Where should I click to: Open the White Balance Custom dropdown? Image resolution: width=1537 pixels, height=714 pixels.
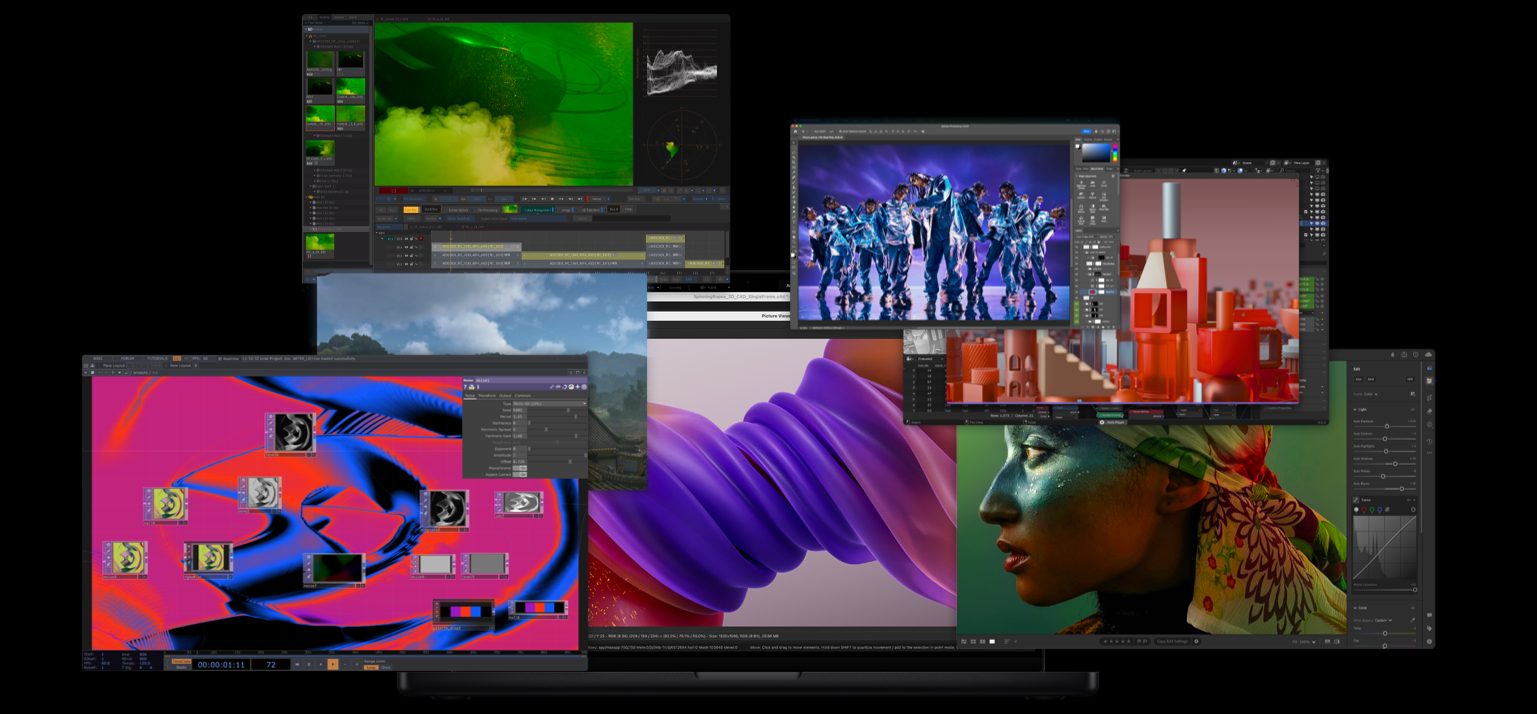1384,620
